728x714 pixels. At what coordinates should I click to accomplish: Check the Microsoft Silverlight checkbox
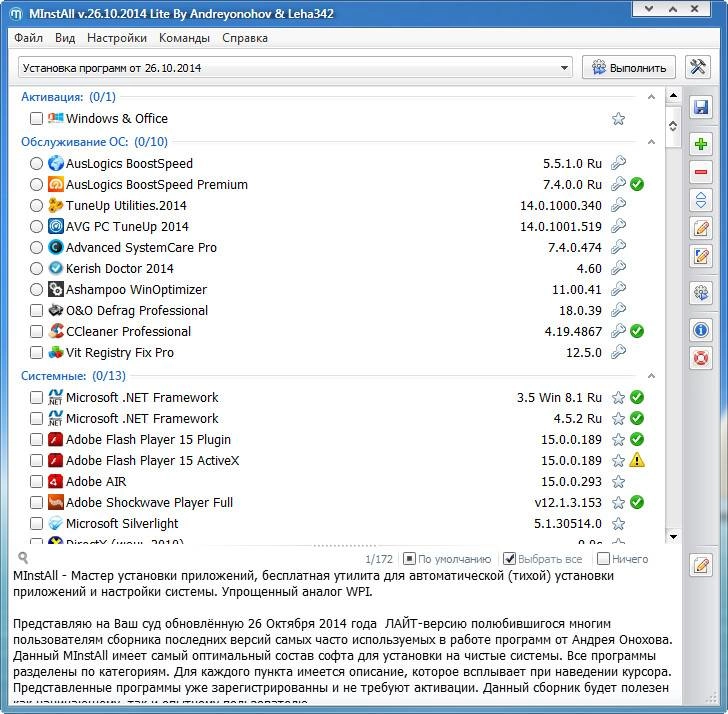[x=36, y=523]
